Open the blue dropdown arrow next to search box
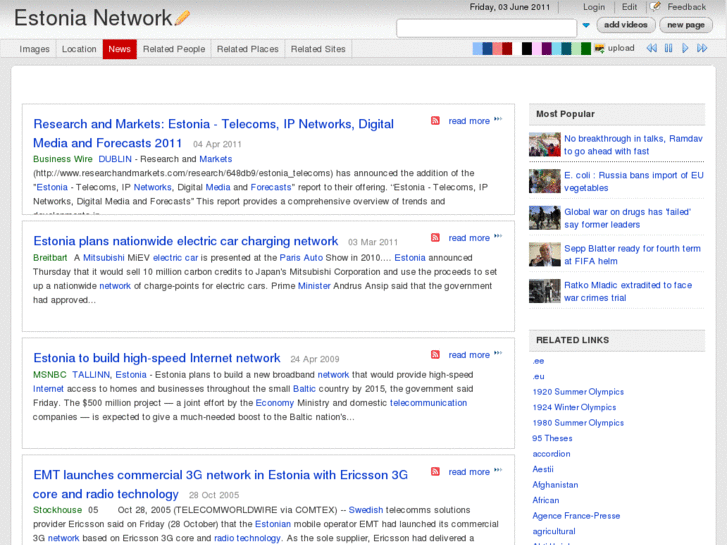This screenshot has height=545, width=727. (586, 25)
